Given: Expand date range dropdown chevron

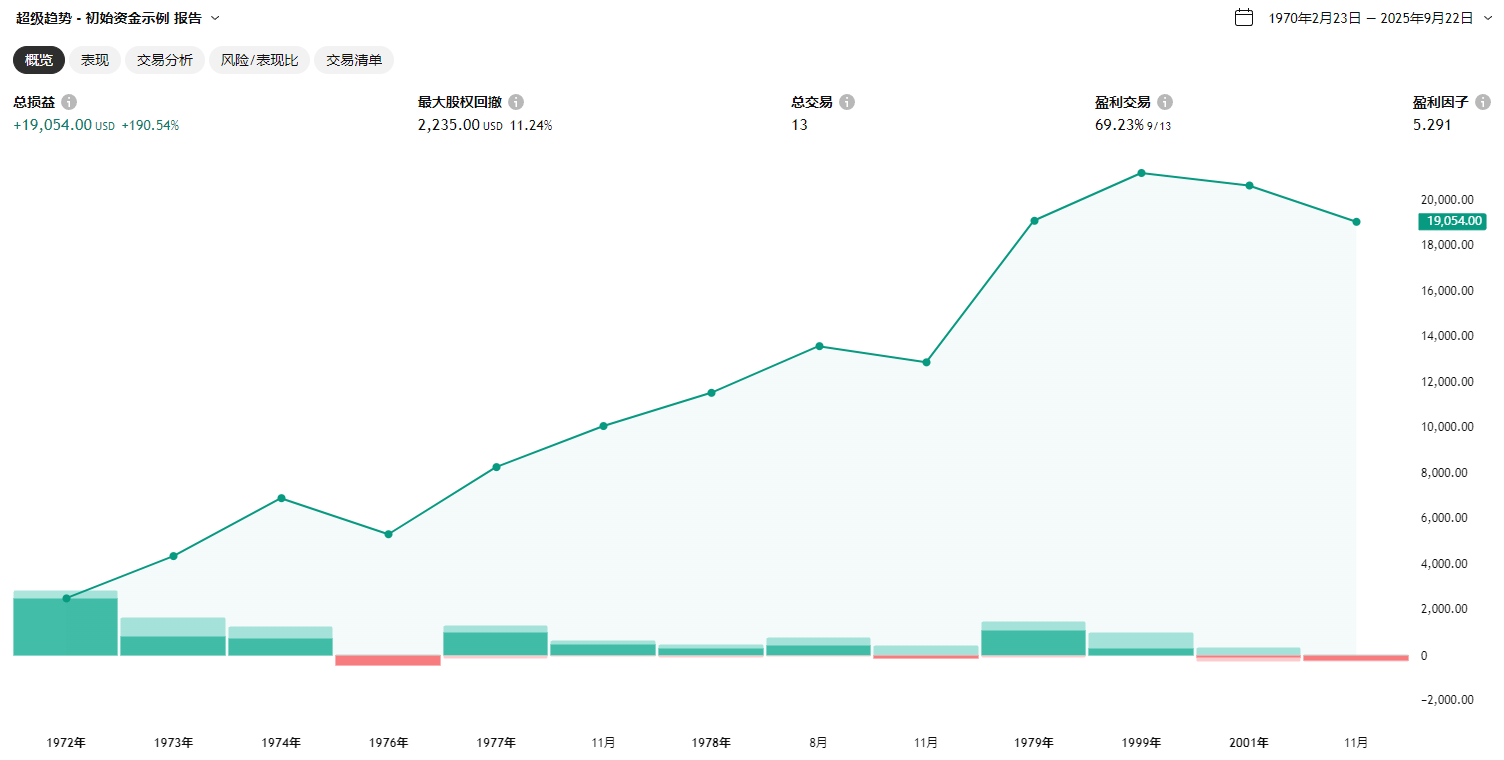Looking at the screenshot, I should tap(1487, 18).
